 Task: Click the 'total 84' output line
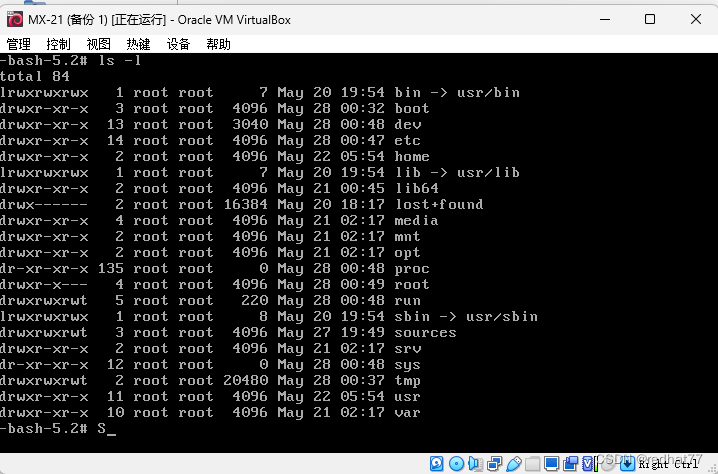point(35,76)
